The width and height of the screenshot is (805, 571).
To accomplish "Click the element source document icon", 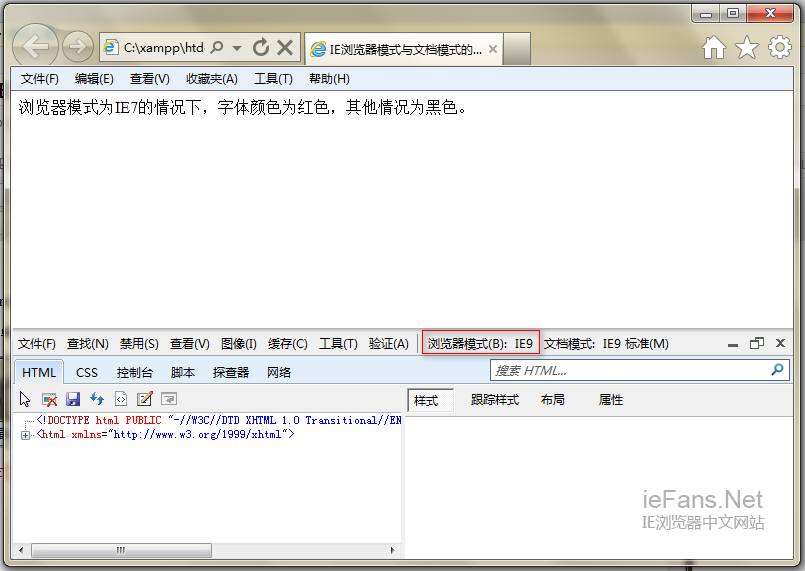I will pos(121,399).
